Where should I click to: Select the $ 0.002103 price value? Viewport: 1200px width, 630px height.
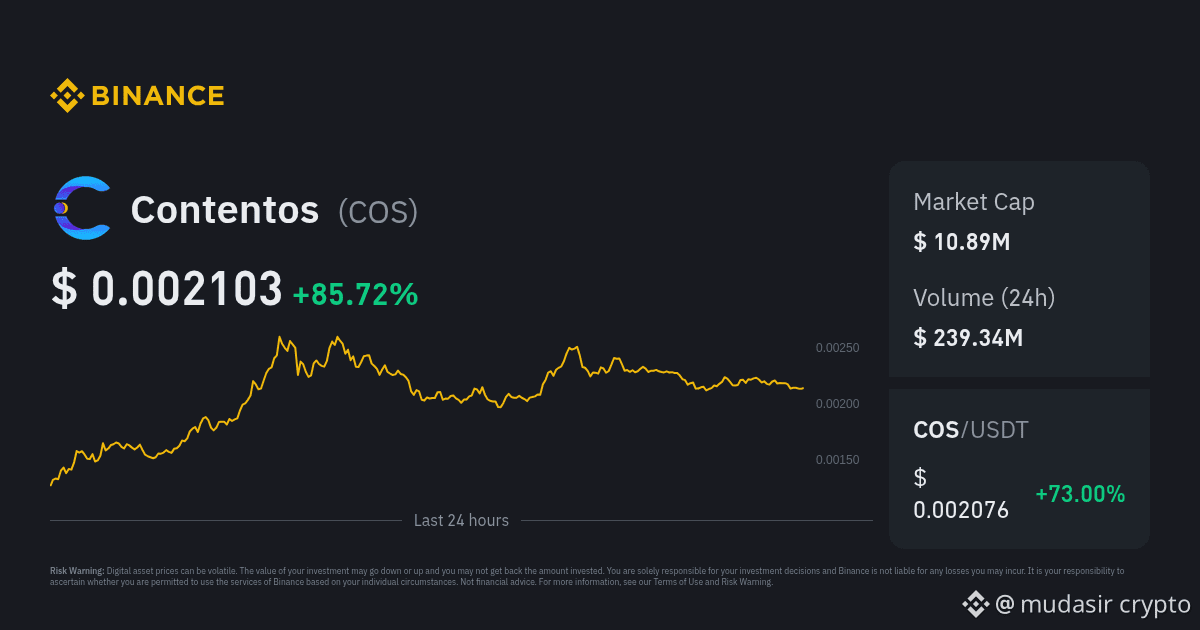167,290
